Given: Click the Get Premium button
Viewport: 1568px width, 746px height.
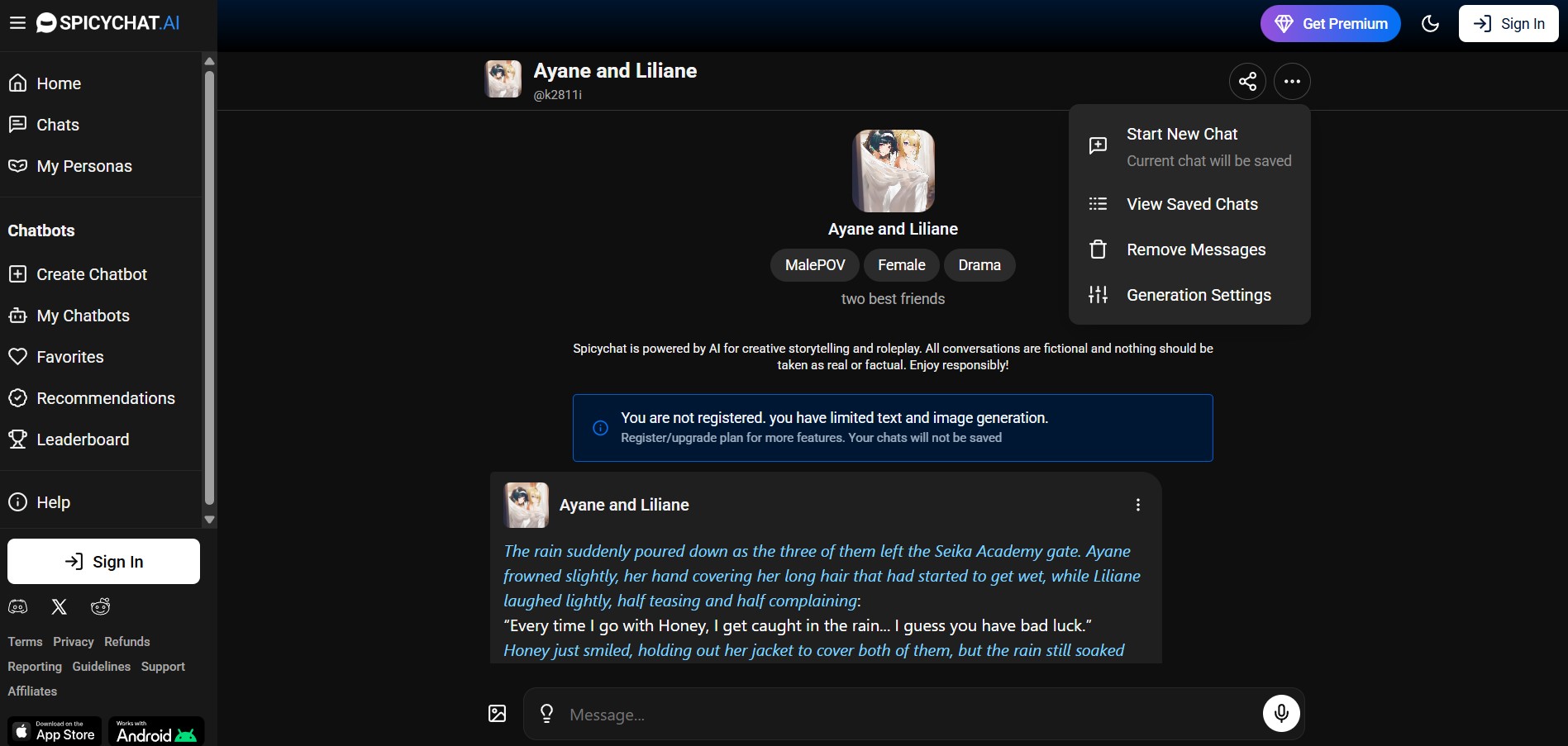Looking at the screenshot, I should click(1330, 23).
